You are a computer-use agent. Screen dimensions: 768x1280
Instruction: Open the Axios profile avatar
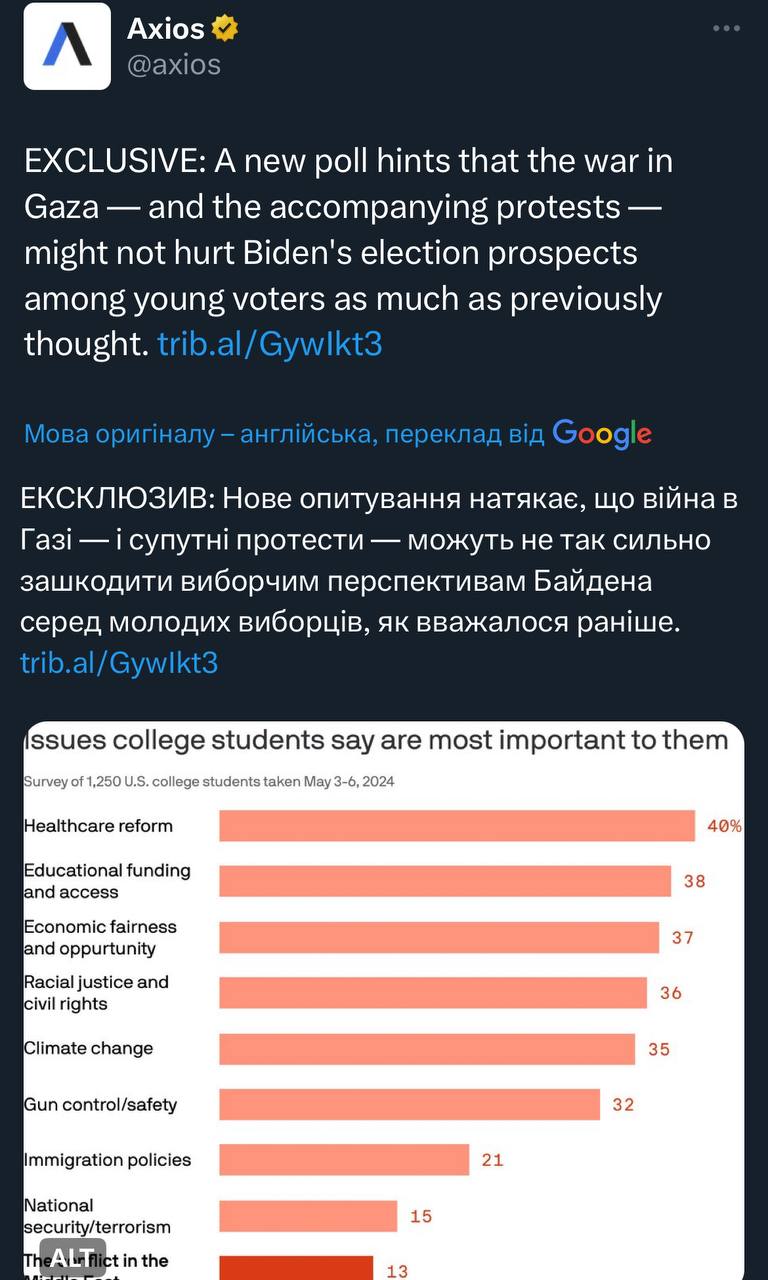click(x=67, y=46)
